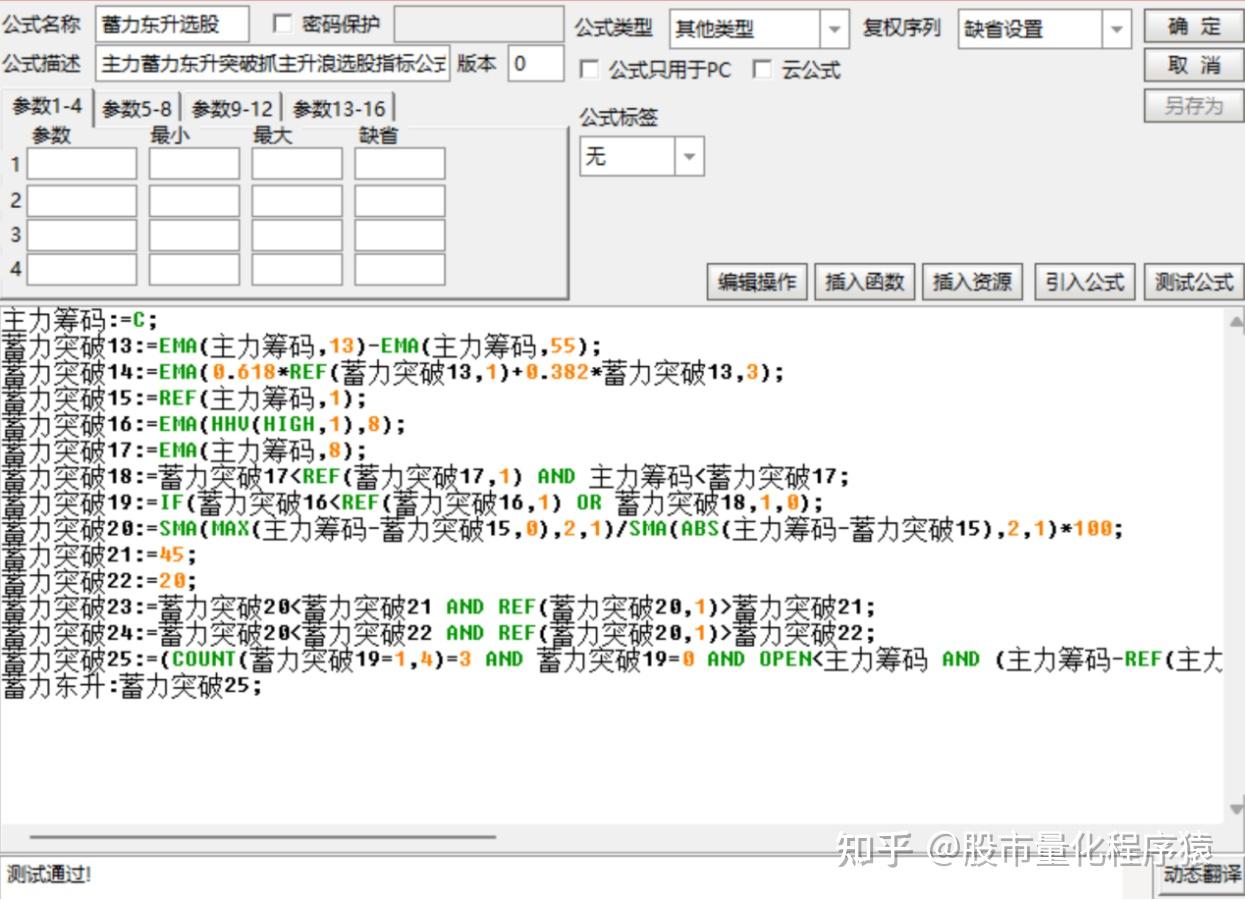Click the horizontal scrollbar thumb below the code
Screen dimensions: 1245x900
click(263, 837)
